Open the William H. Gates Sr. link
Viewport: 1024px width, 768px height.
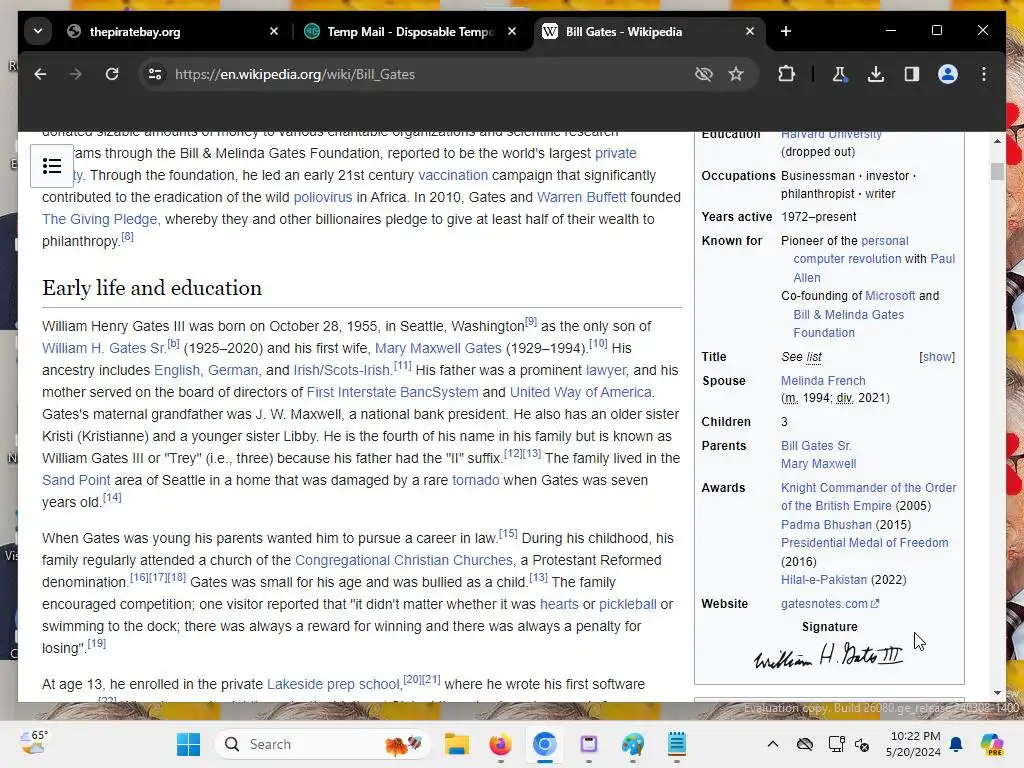click(x=104, y=348)
